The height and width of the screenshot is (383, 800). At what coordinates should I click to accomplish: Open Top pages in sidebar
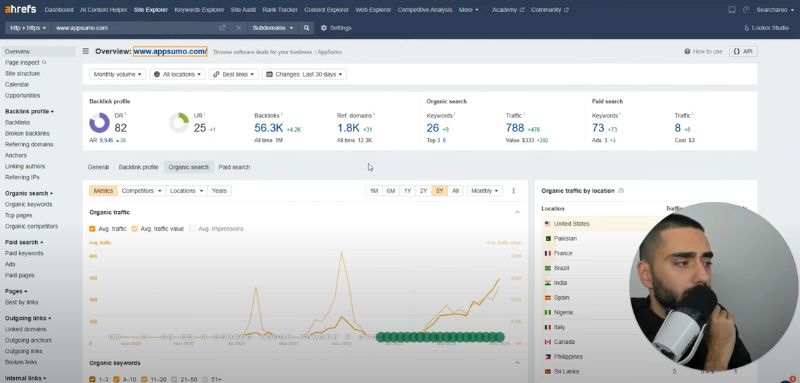point(18,215)
